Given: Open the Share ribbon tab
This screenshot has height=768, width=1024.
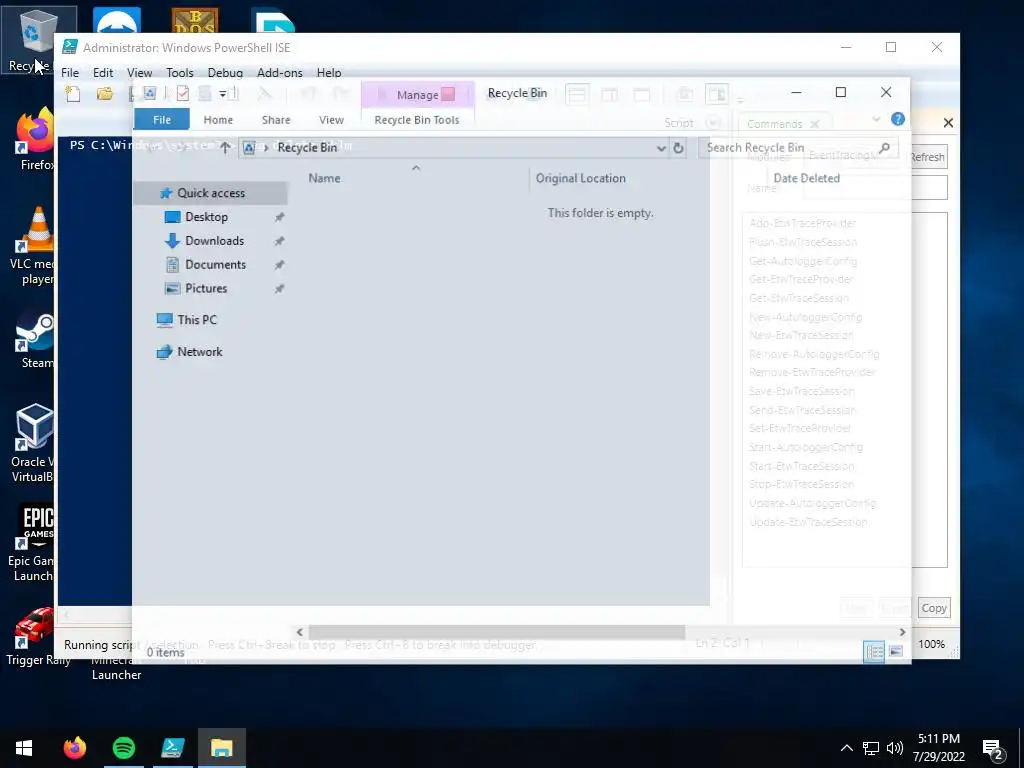Looking at the screenshot, I should coord(276,120).
